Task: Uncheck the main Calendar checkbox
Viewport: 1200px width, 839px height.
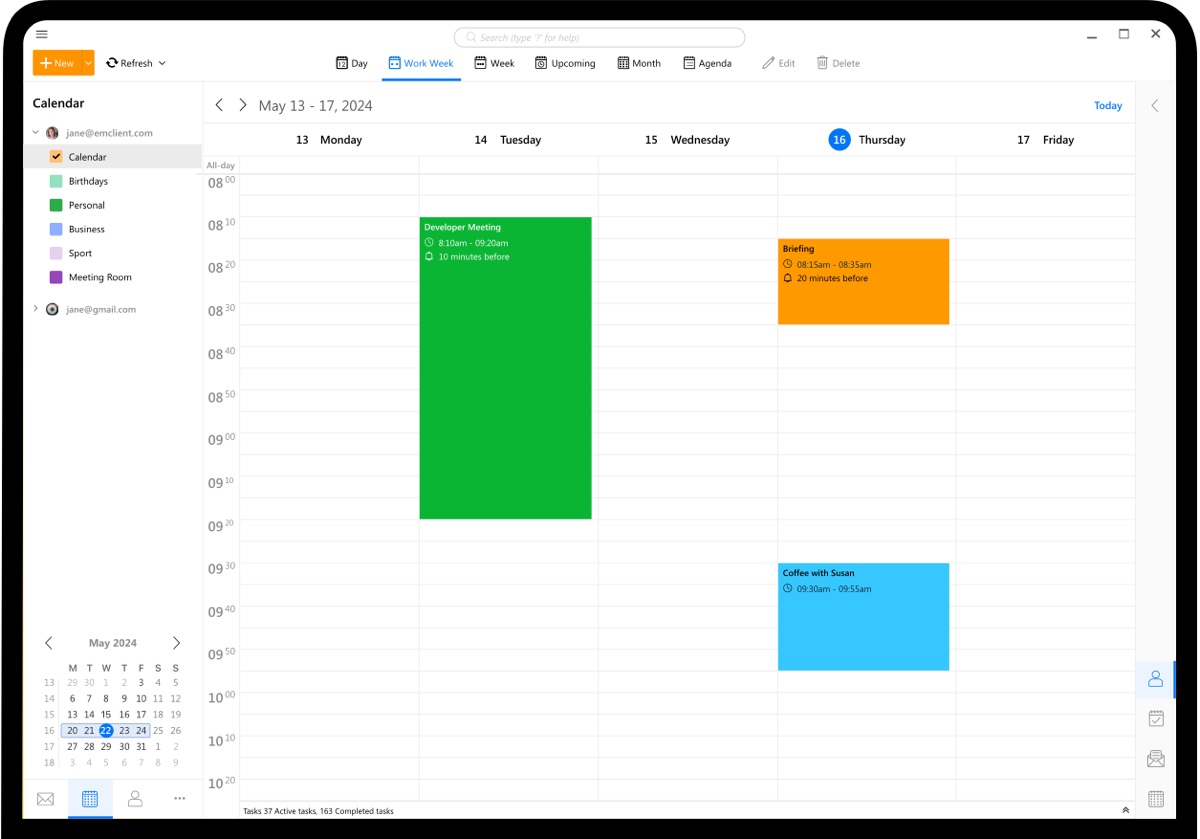Action: [57, 157]
